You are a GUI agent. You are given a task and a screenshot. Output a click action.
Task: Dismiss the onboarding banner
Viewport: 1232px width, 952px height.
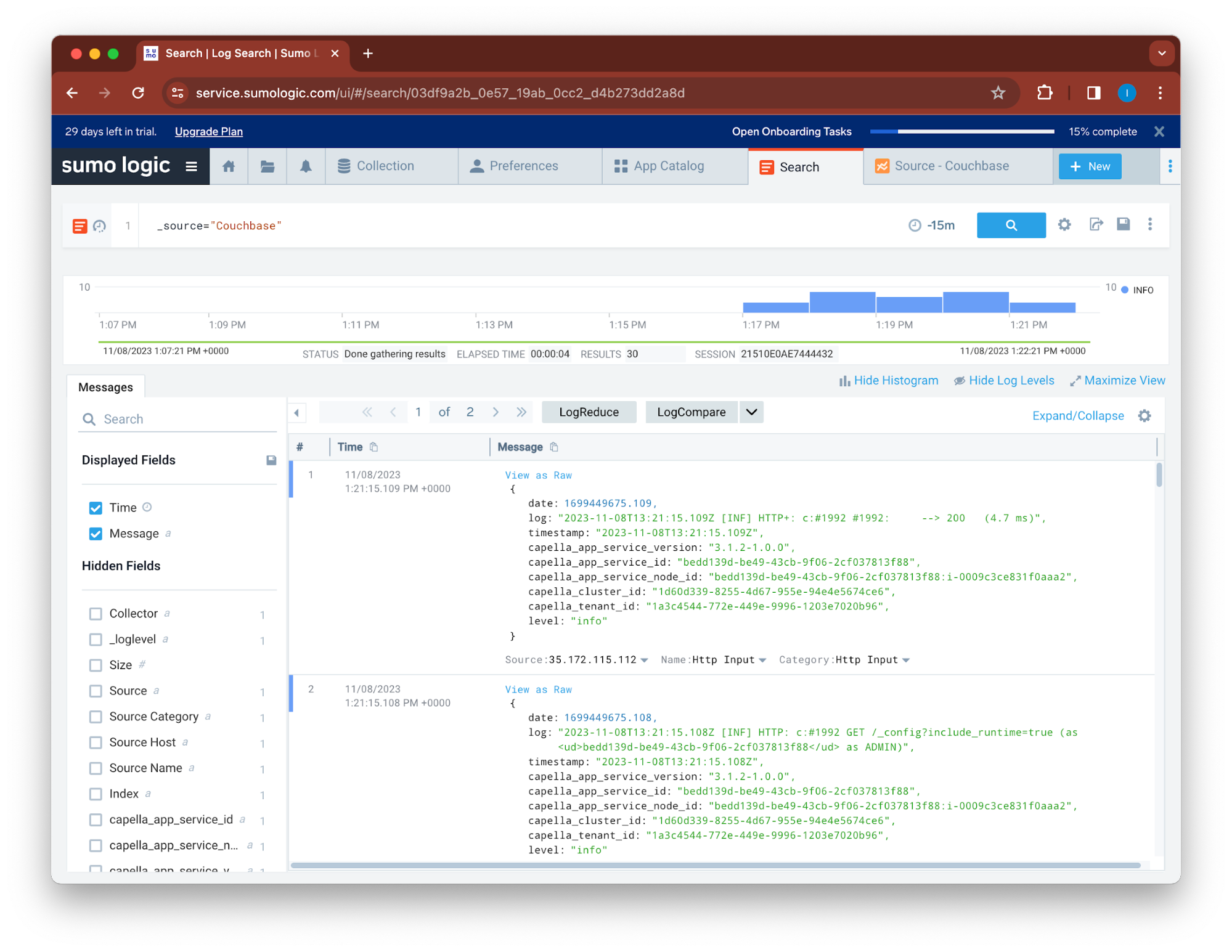(1159, 132)
